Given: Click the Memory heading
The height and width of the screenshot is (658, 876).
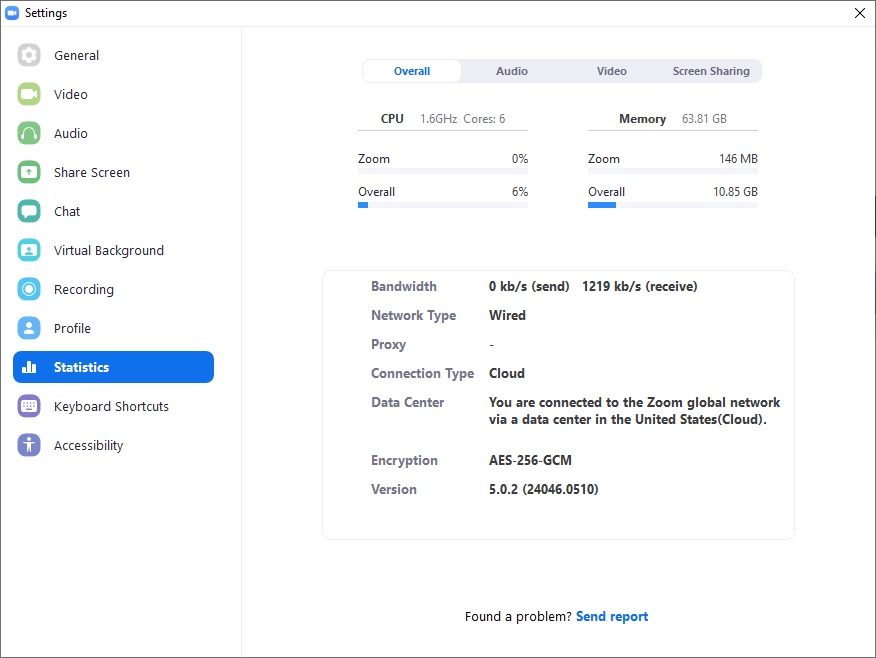Looking at the screenshot, I should (x=642, y=118).
